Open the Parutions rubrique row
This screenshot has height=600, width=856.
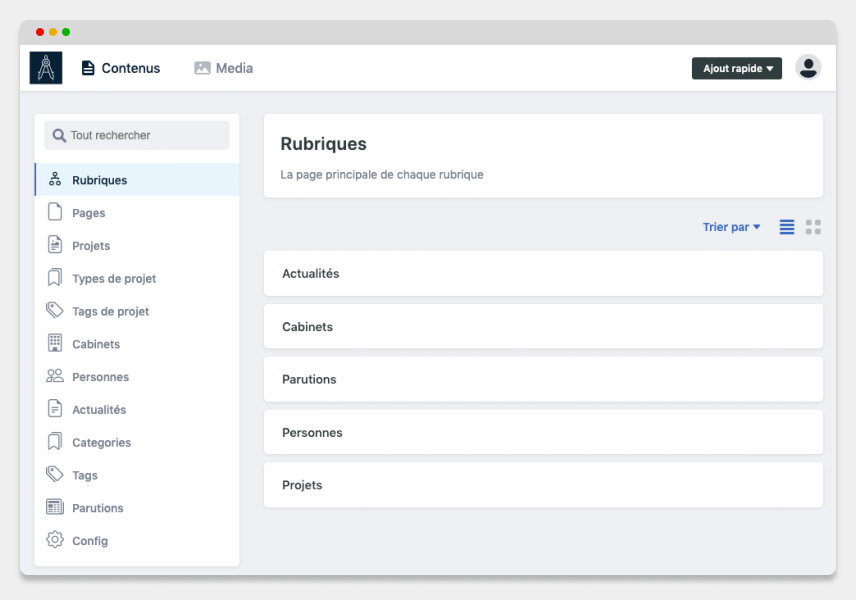coord(543,379)
